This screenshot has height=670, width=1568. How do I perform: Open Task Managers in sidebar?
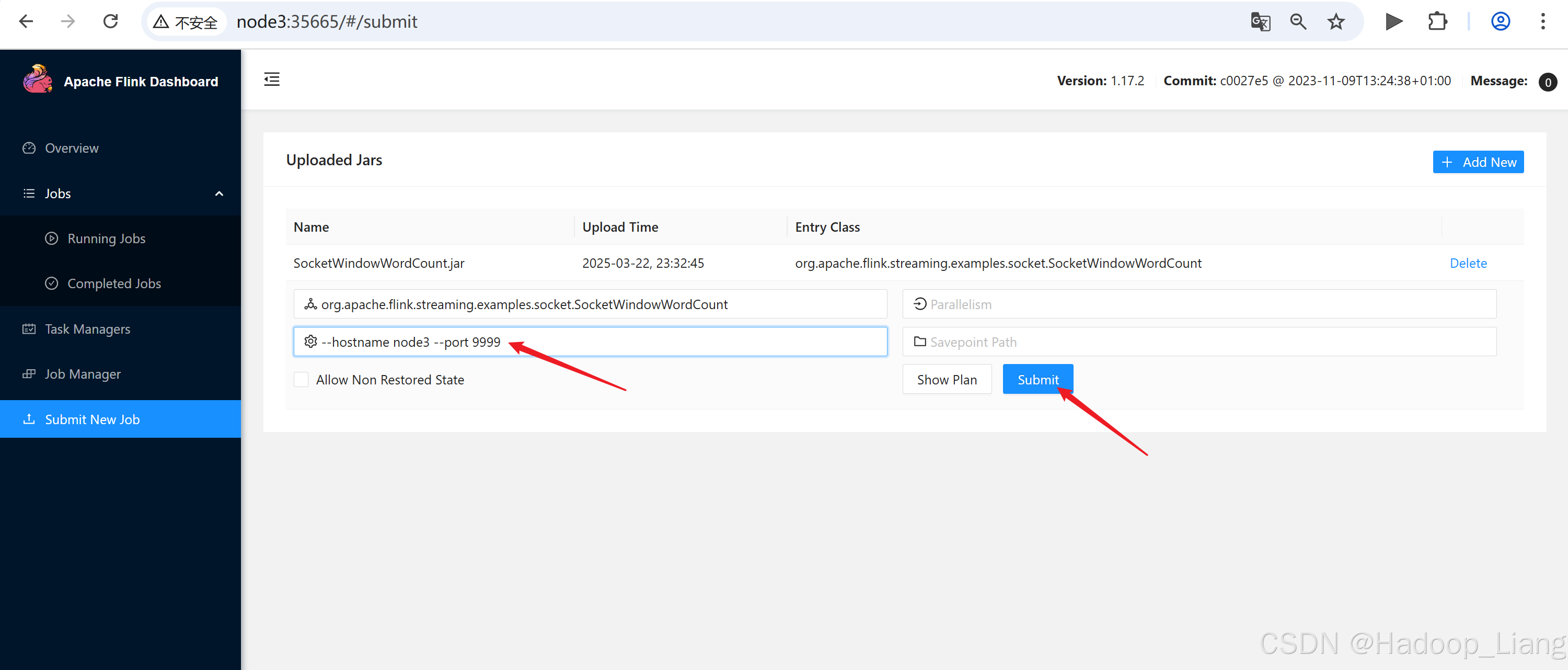click(87, 329)
